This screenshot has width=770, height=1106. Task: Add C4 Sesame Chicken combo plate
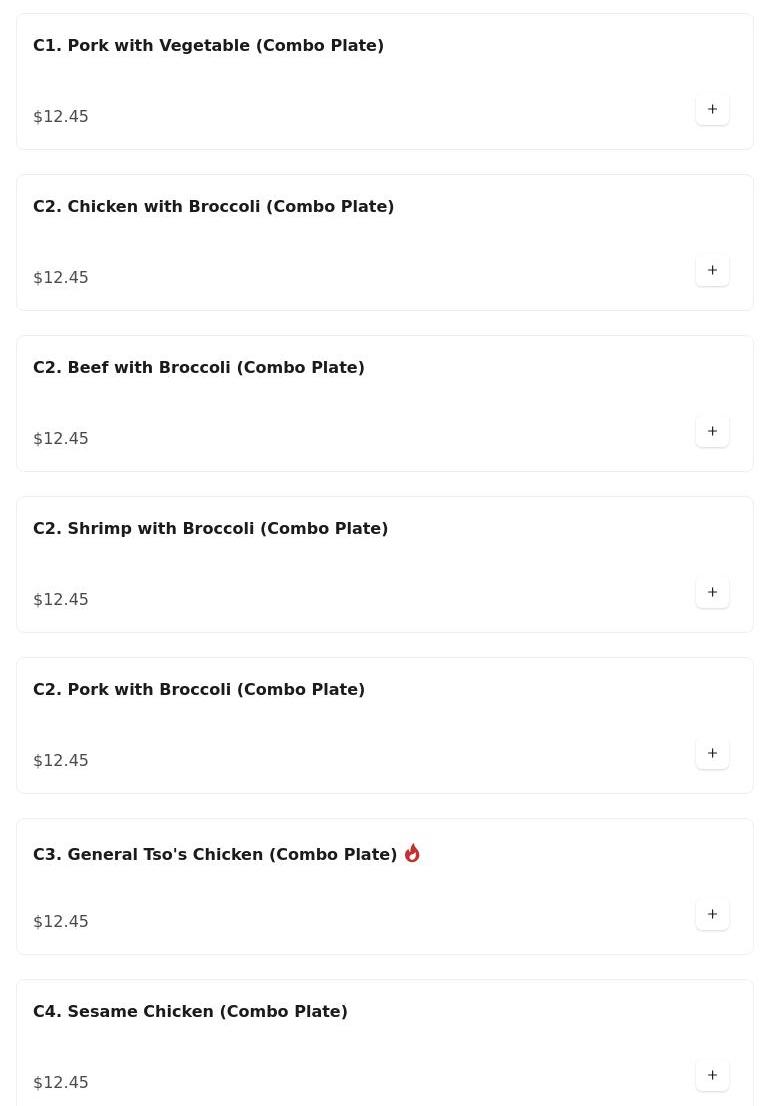pos(712,1075)
